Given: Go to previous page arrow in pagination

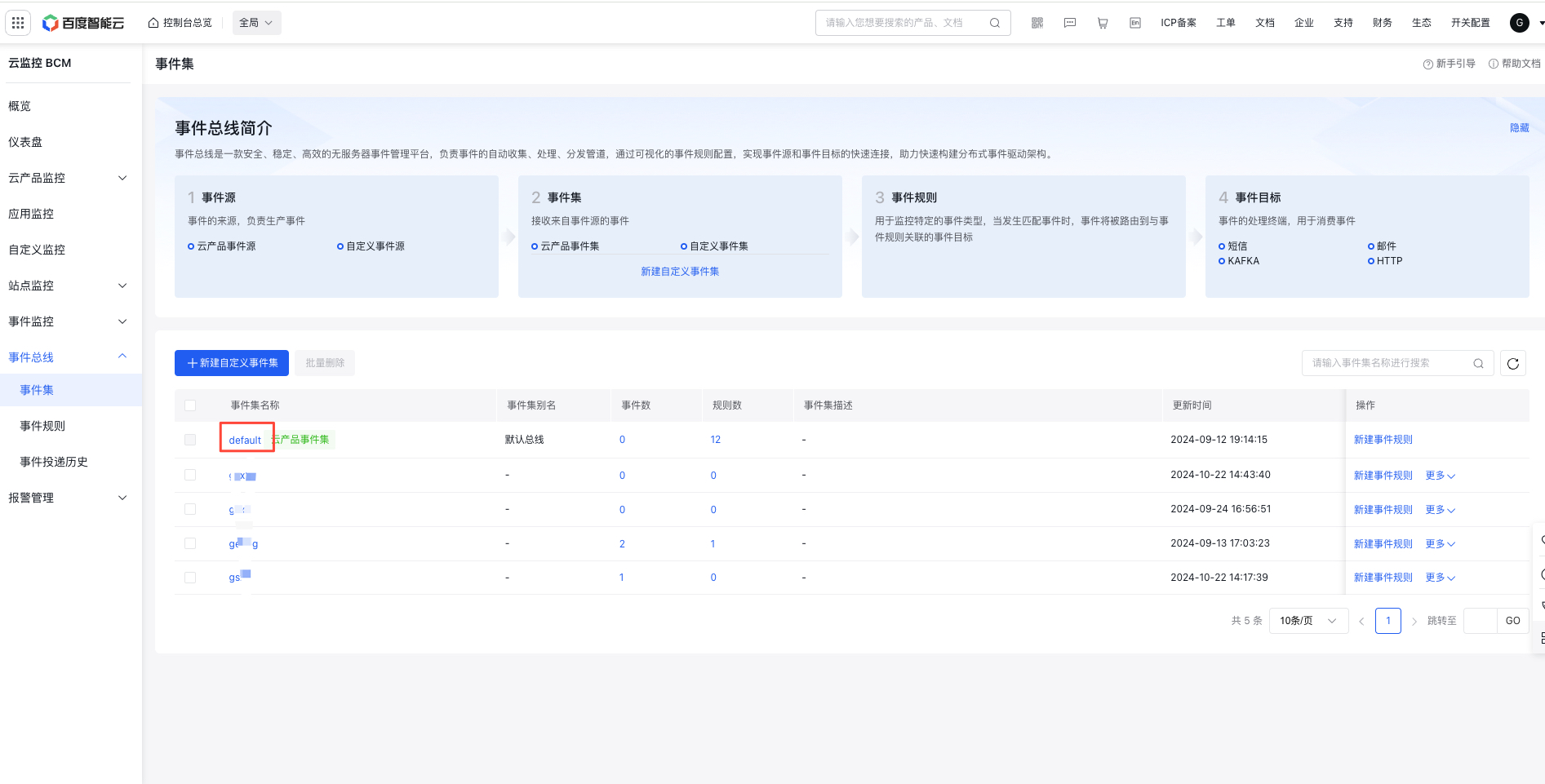Looking at the screenshot, I should click(x=1361, y=621).
